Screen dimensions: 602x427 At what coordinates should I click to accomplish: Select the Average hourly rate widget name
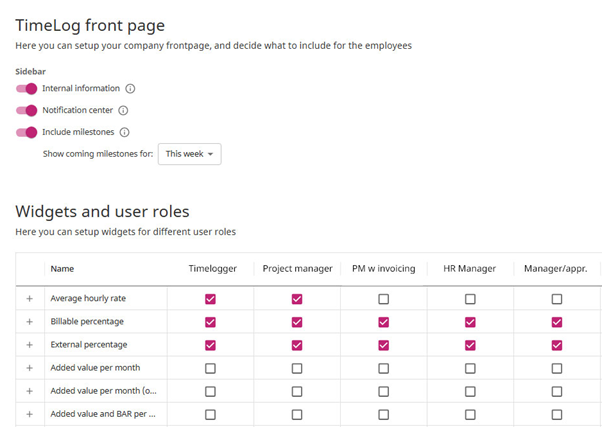88,298
